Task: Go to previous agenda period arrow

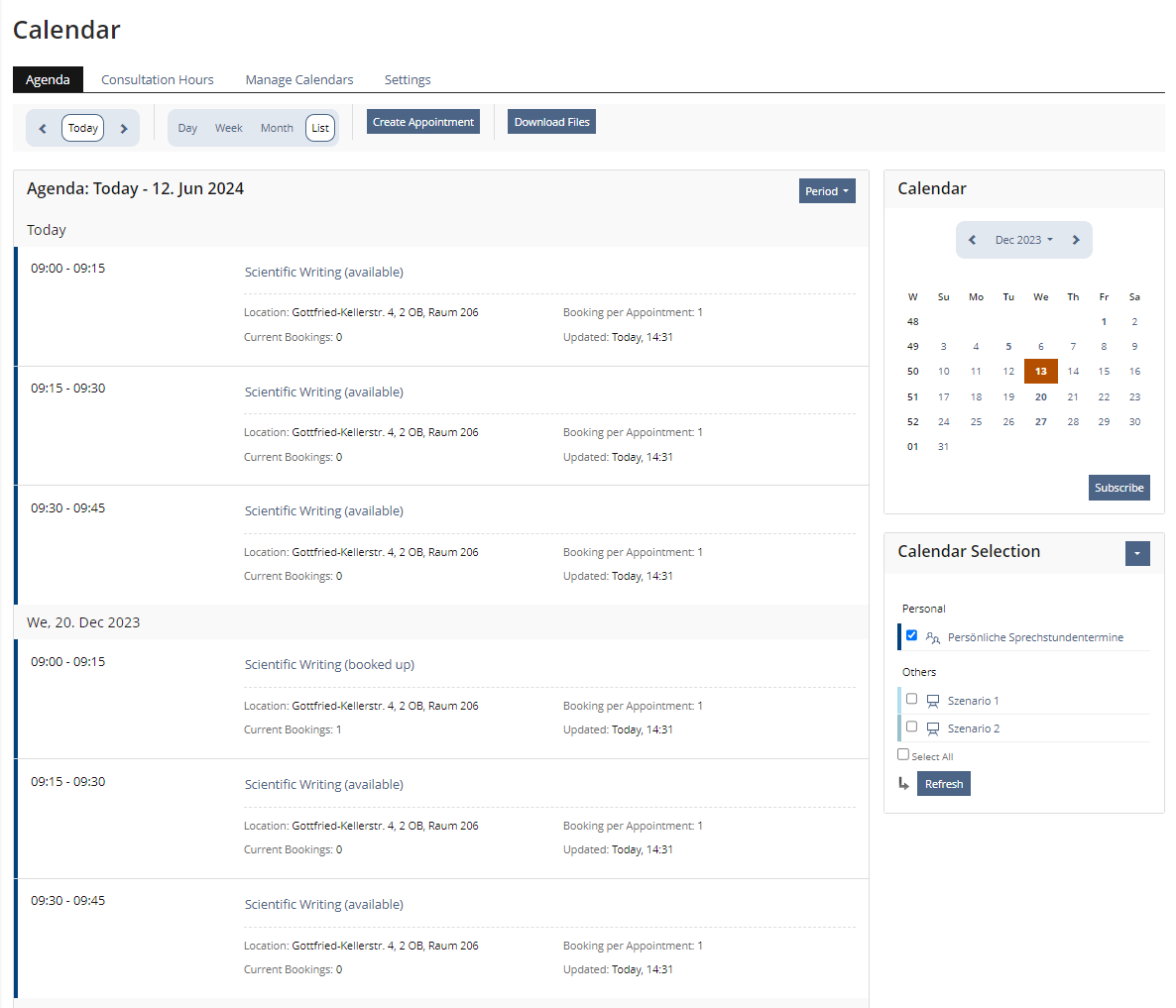Action: click(43, 129)
